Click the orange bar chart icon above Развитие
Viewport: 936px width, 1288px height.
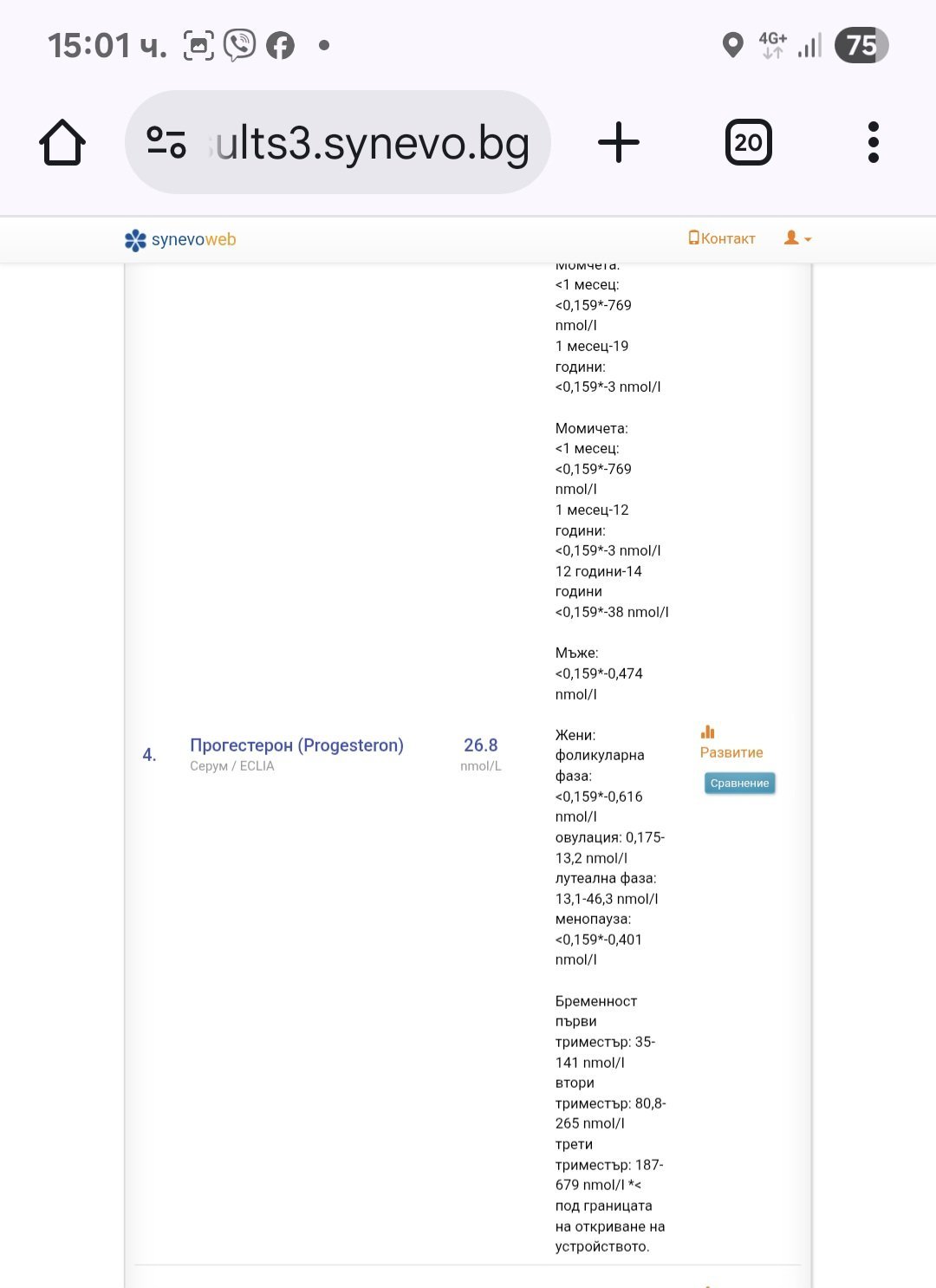[x=707, y=732]
